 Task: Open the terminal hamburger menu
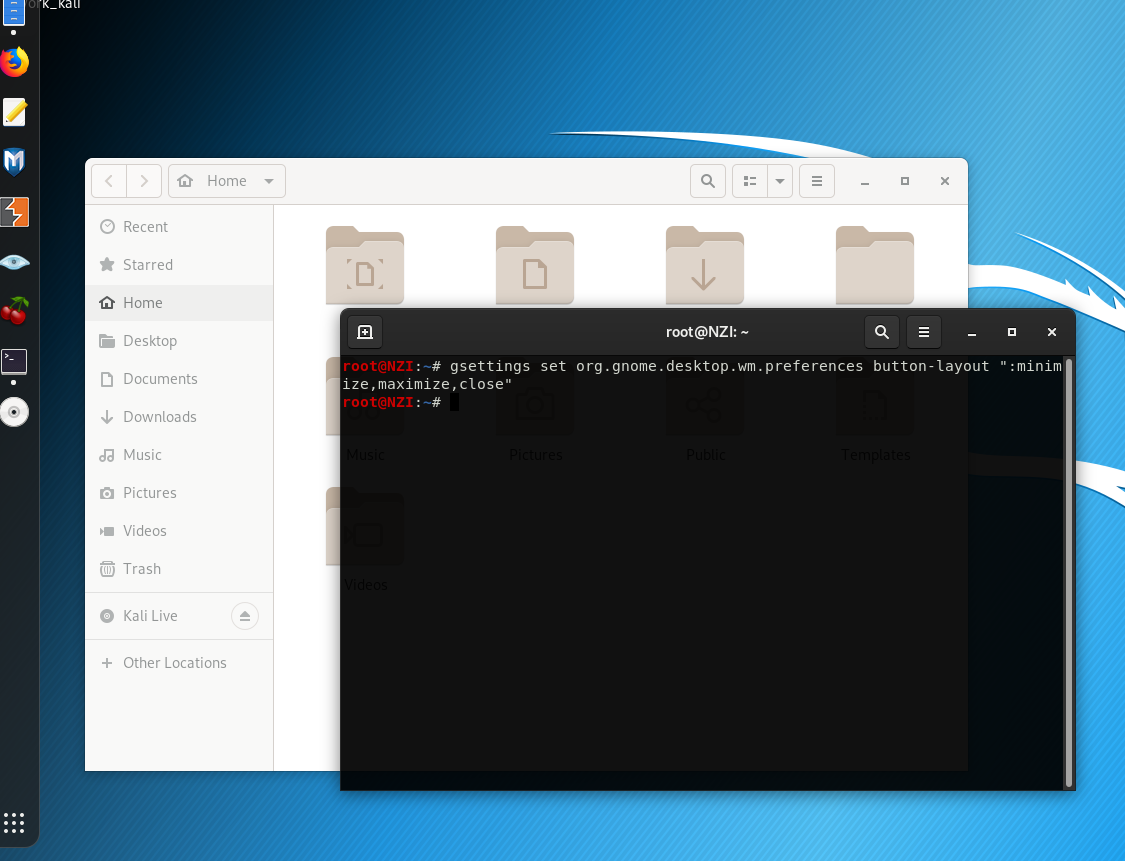pos(924,332)
